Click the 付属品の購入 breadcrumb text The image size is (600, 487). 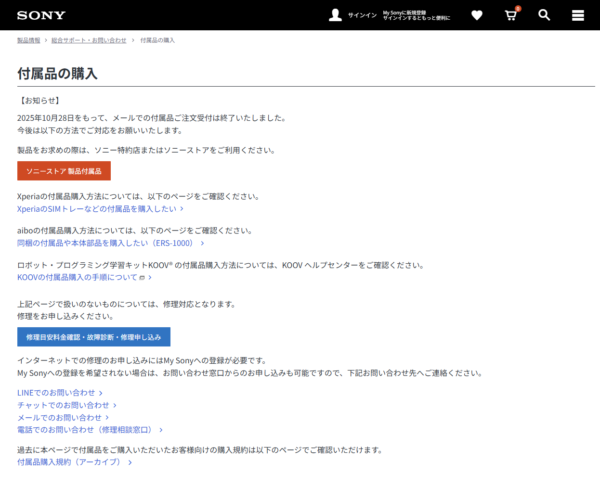pyautogui.click(x=157, y=40)
